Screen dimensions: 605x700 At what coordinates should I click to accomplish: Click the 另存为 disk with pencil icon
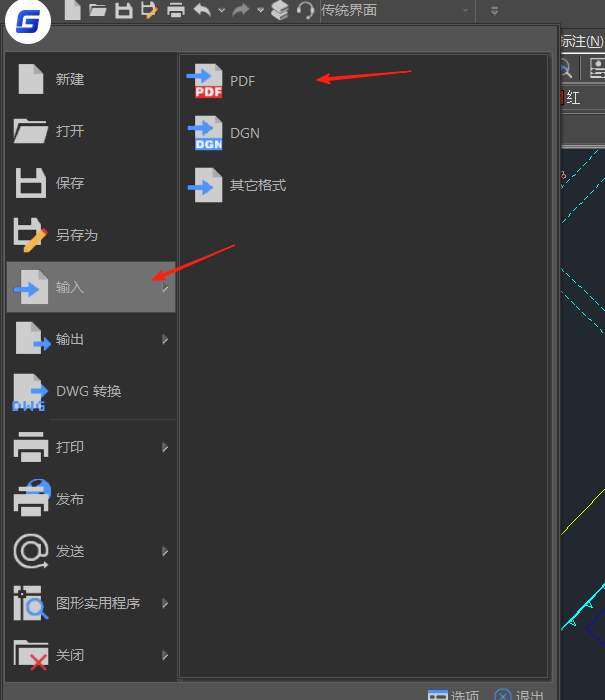coord(30,235)
